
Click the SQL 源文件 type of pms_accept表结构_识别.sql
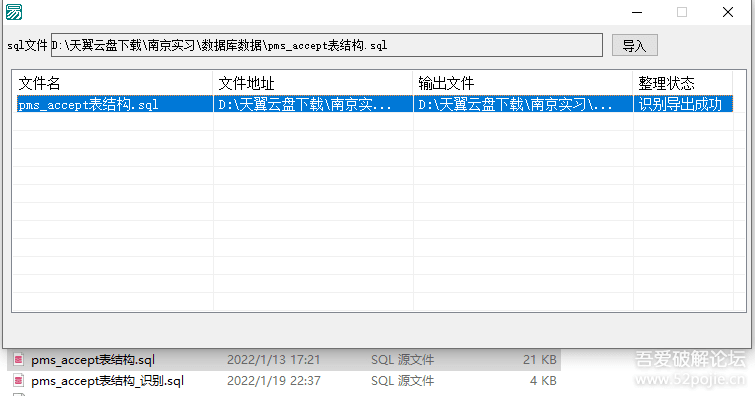(403, 381)
